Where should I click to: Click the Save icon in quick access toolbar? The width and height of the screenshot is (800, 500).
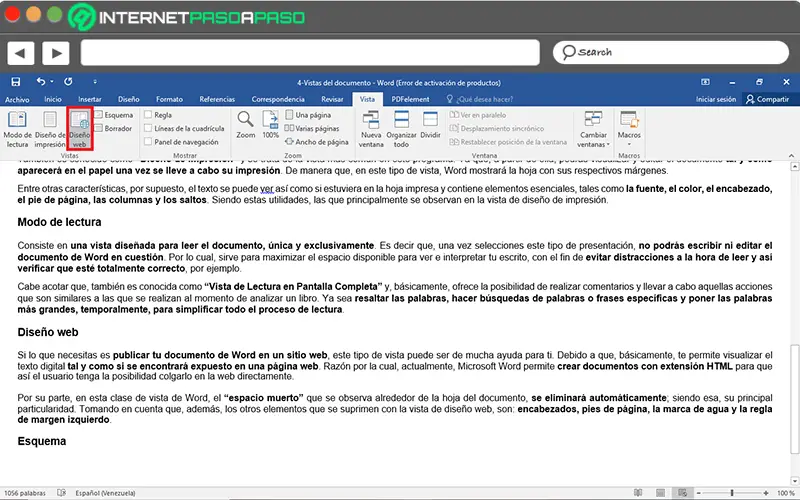click(16, 82)
